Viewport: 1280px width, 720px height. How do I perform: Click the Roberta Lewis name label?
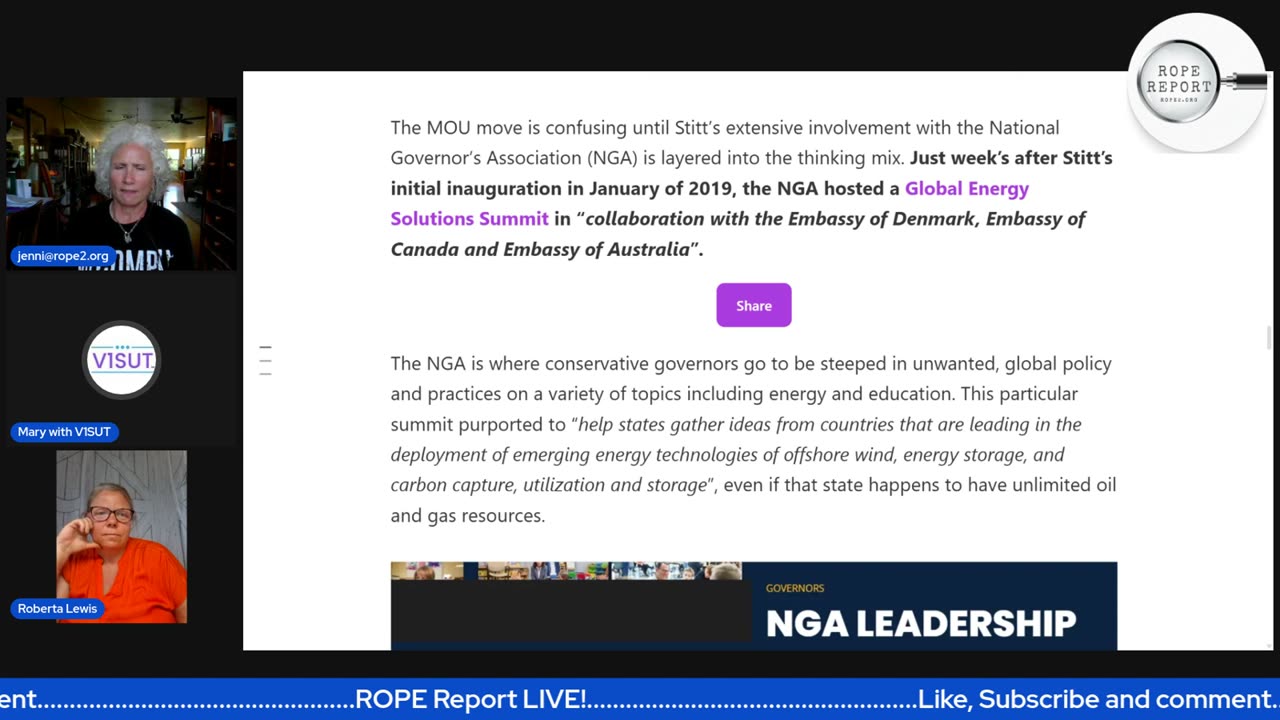(x=57, y=608)
